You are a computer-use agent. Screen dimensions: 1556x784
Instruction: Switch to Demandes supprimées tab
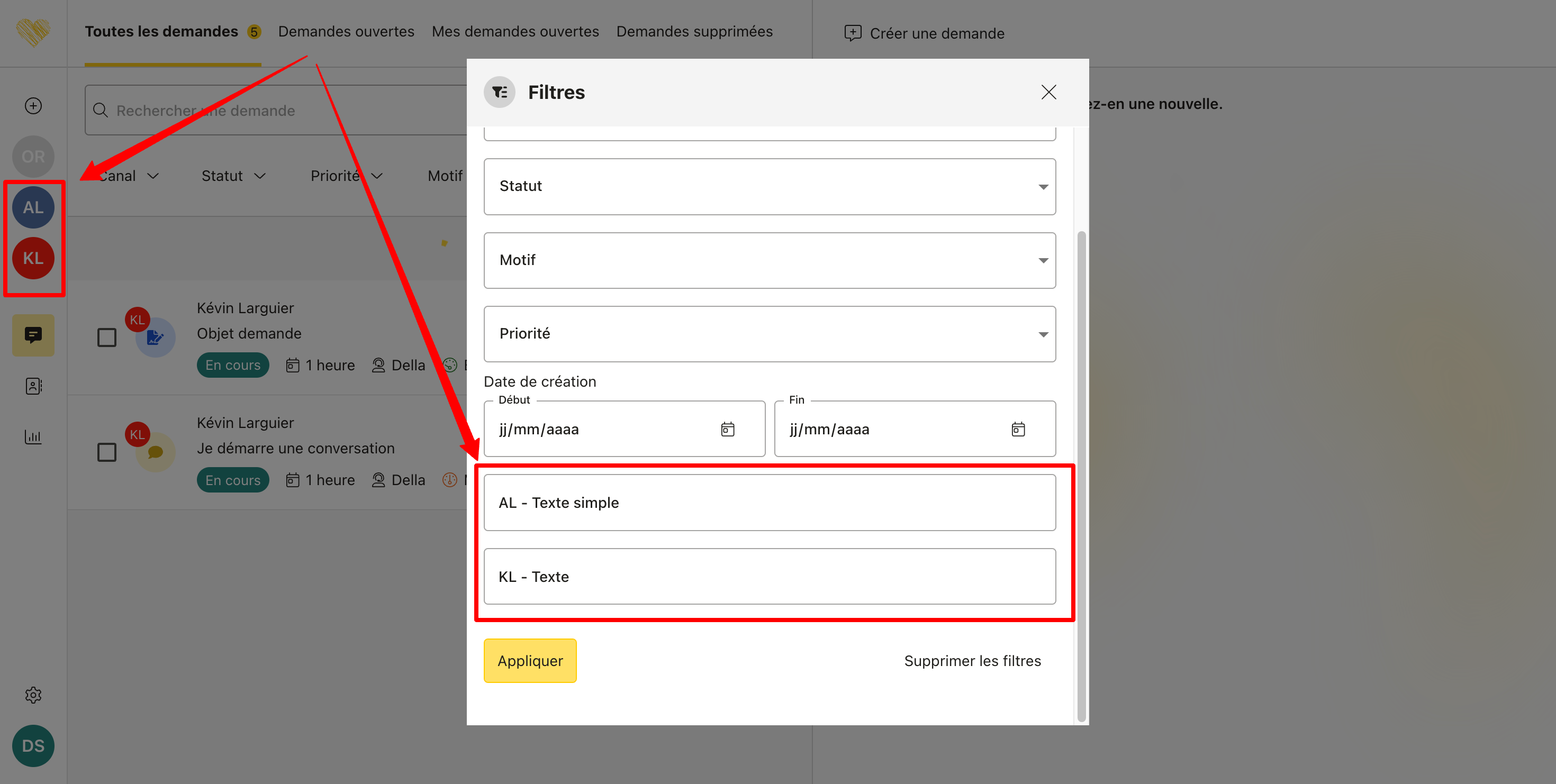pos(694,31)
